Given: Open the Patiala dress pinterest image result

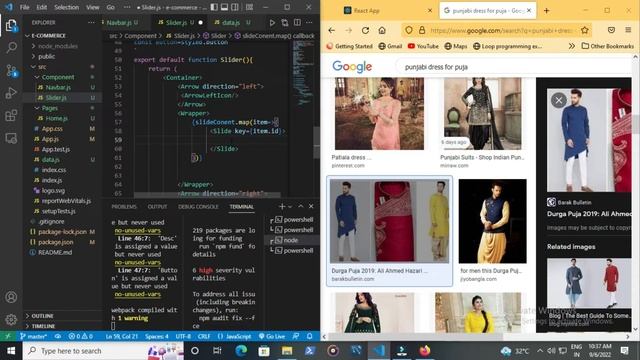Looking at the screenshot, I should 379,114.
